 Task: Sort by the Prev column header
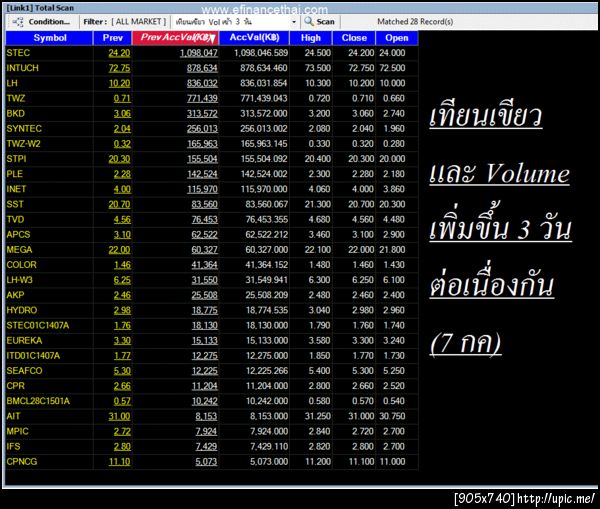tap(112, 38)
